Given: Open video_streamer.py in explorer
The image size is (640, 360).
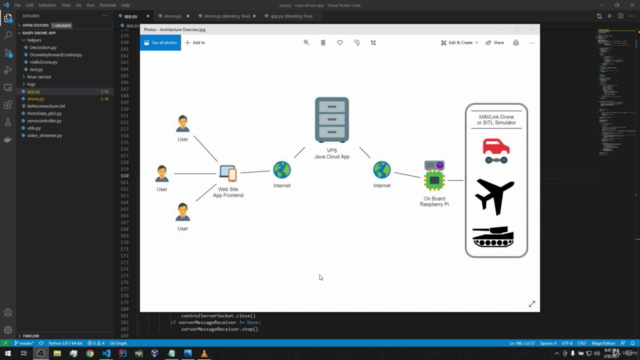Looking at the screenshot, I should pos(44,136).
